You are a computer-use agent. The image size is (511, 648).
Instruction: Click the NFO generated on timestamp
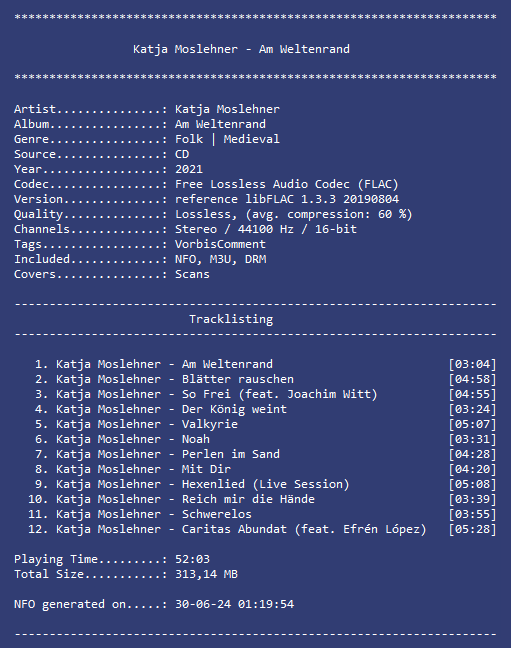tap(234, 604)
